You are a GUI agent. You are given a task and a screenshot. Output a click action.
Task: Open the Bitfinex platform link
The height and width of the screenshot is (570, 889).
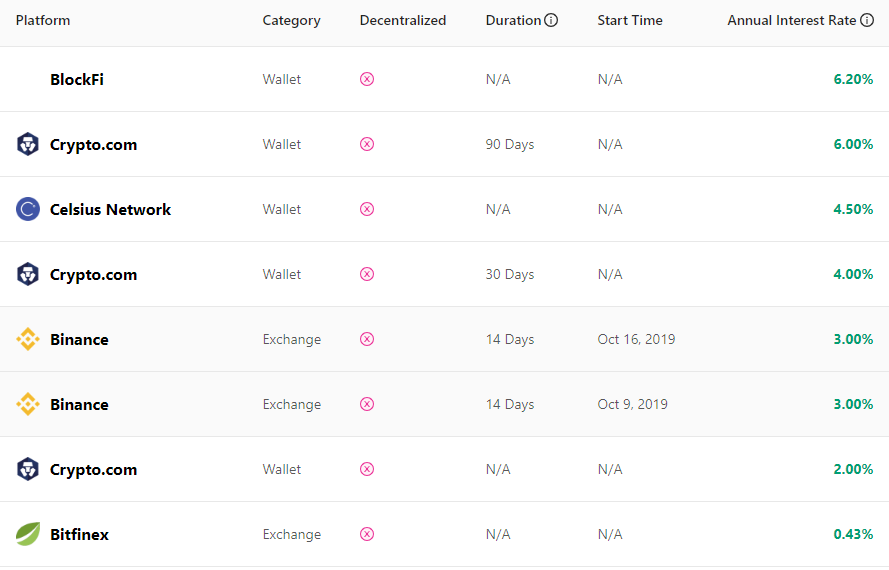tap(79, 534)
